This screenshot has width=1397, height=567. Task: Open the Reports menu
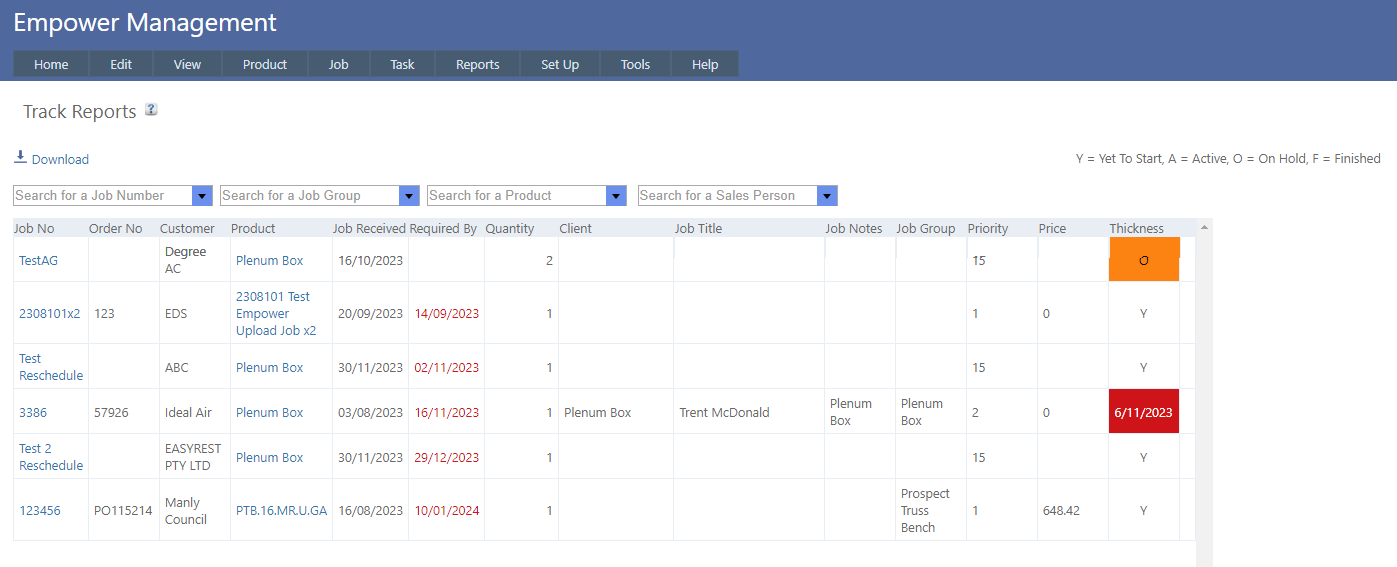(x=477, y=64)
